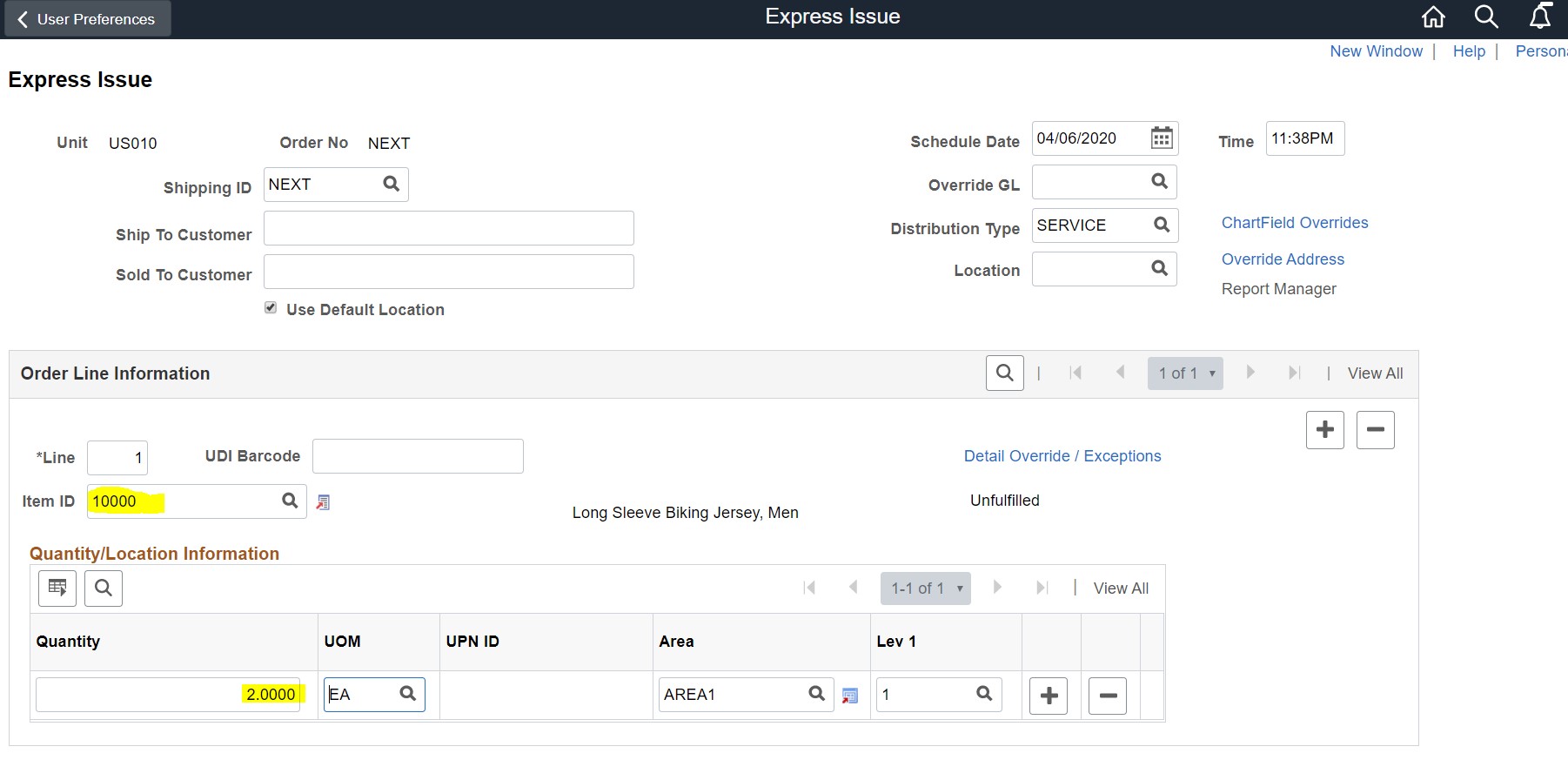
Task: Look up Item ID values
Action: point(290,501)
